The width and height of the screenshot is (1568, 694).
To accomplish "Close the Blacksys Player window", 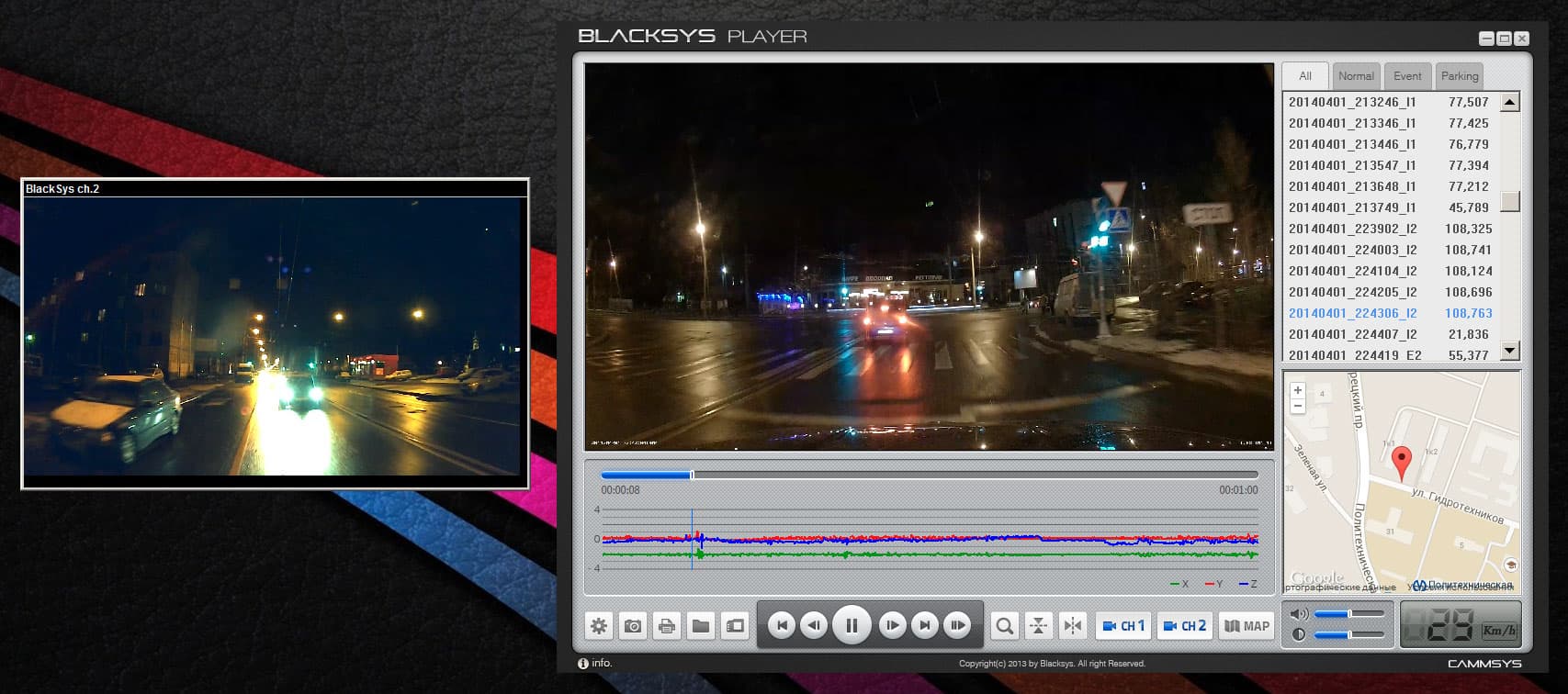I will click(1522, 39).
